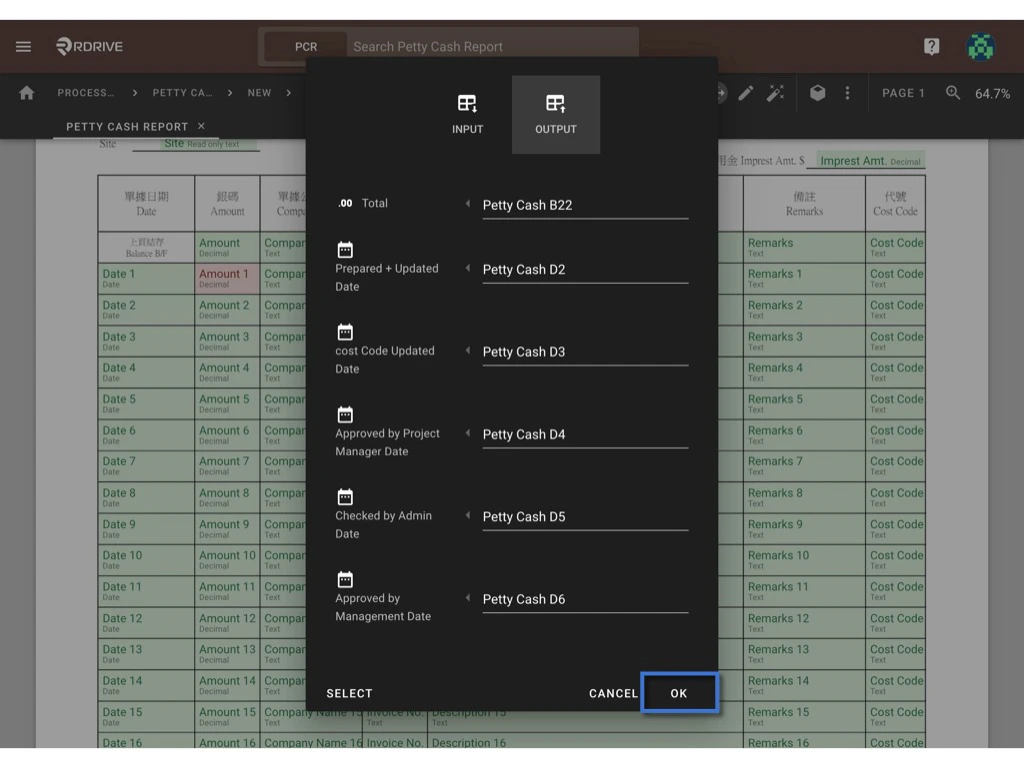Click the magic wand auto-fill icon
1024x768 pixels.
776,92
